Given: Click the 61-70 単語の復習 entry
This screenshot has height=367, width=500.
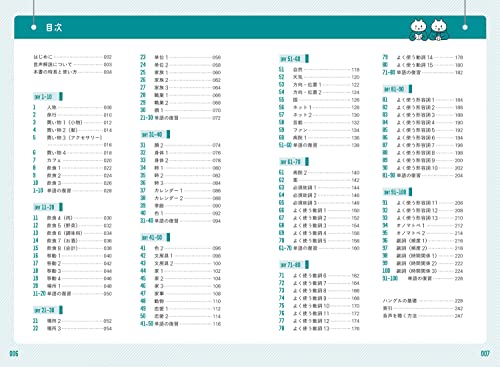Looking at the screenshot, I should 319,248.
